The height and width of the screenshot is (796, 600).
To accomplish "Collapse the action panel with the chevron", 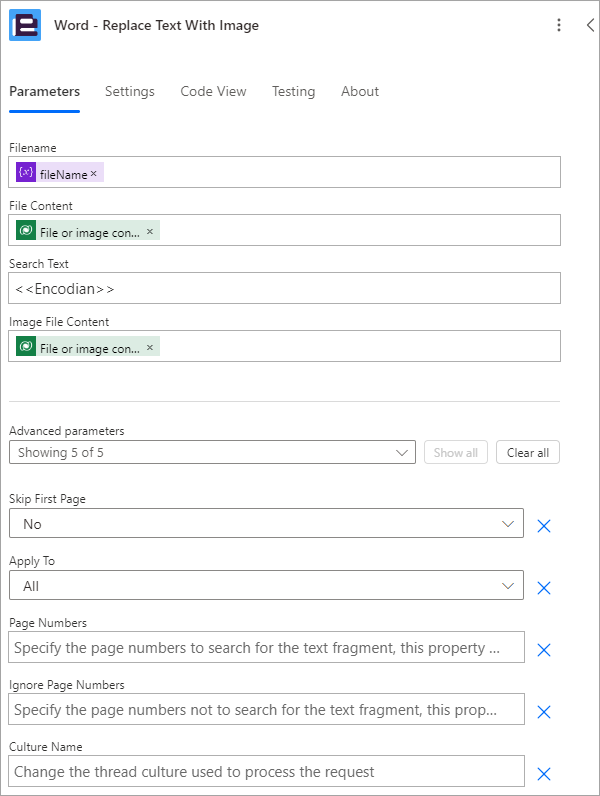I will pyautogui.click(x=590, y=25).
